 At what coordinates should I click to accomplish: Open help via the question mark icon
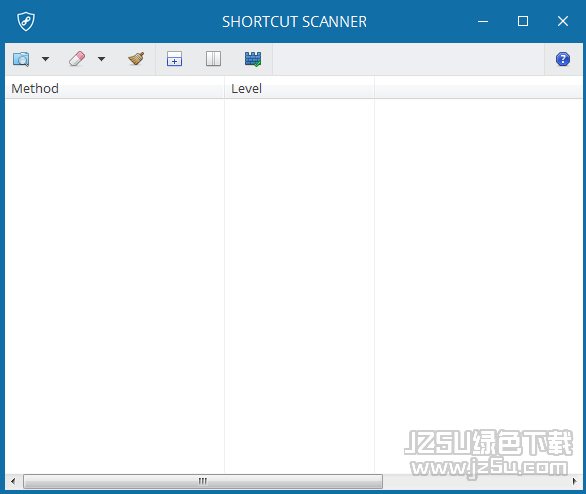click(563, 59)
